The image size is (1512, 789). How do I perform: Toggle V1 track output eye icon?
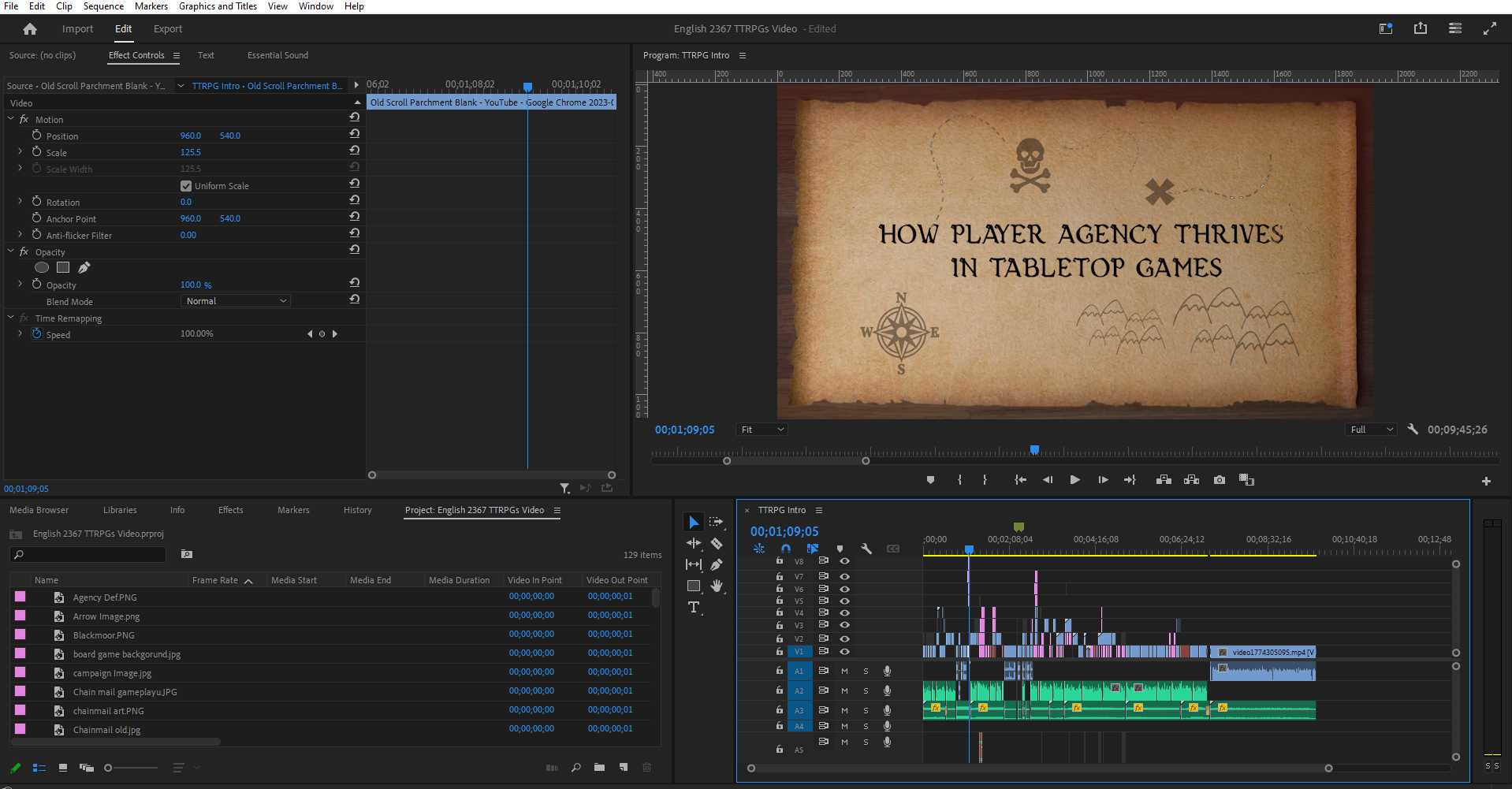844,652
